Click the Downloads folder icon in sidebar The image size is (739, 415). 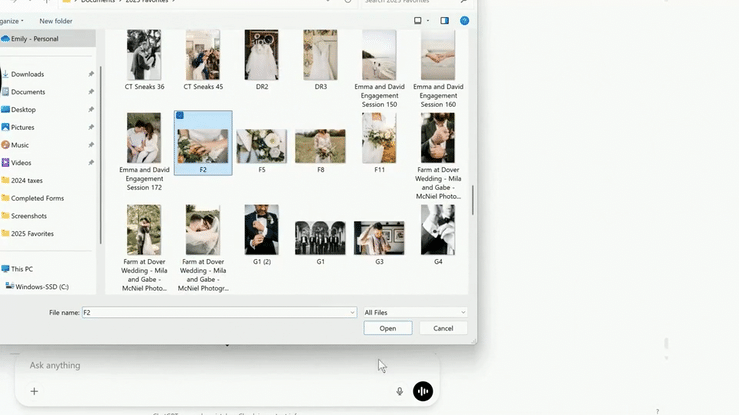(5, 74)
